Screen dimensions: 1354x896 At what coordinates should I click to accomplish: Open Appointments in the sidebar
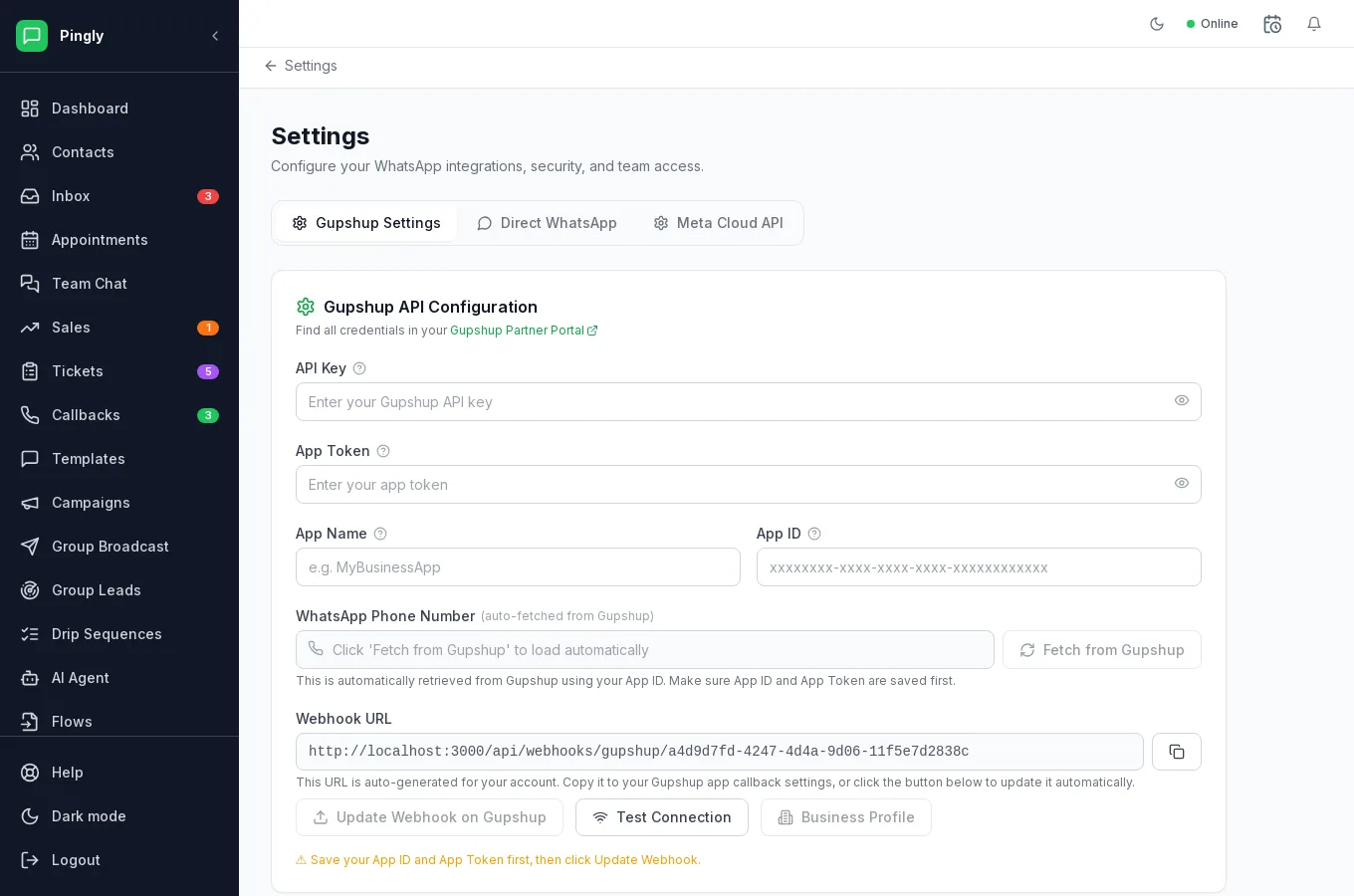(119, 240)
